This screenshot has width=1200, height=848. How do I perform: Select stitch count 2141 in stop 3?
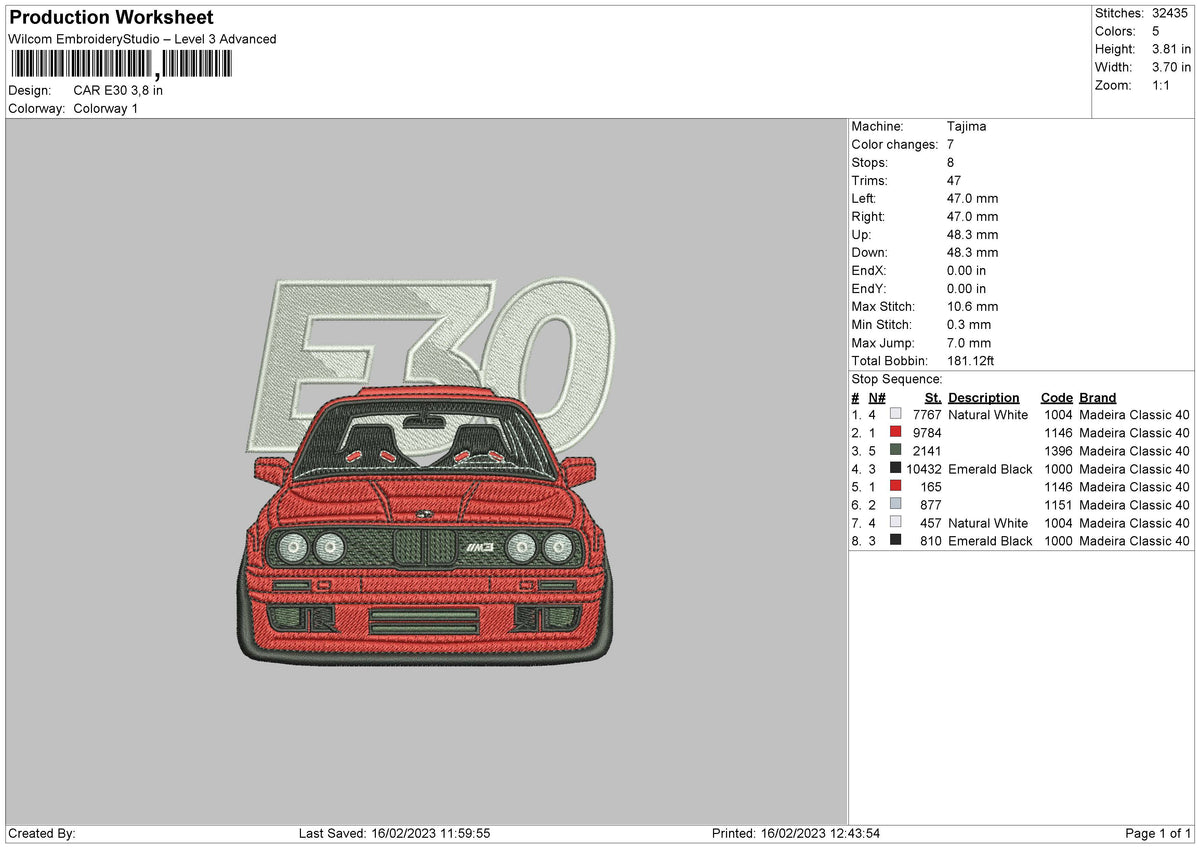point(927,451)
